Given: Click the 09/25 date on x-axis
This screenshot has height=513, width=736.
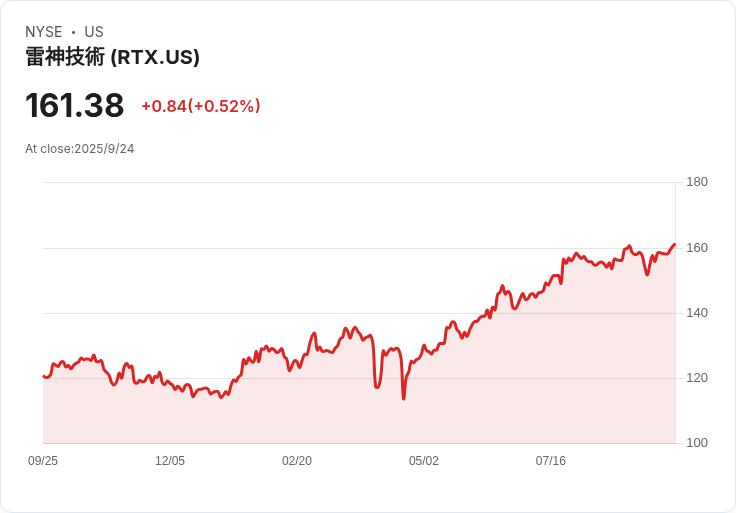Looking at the screenshot, I should tap(43, 461).
